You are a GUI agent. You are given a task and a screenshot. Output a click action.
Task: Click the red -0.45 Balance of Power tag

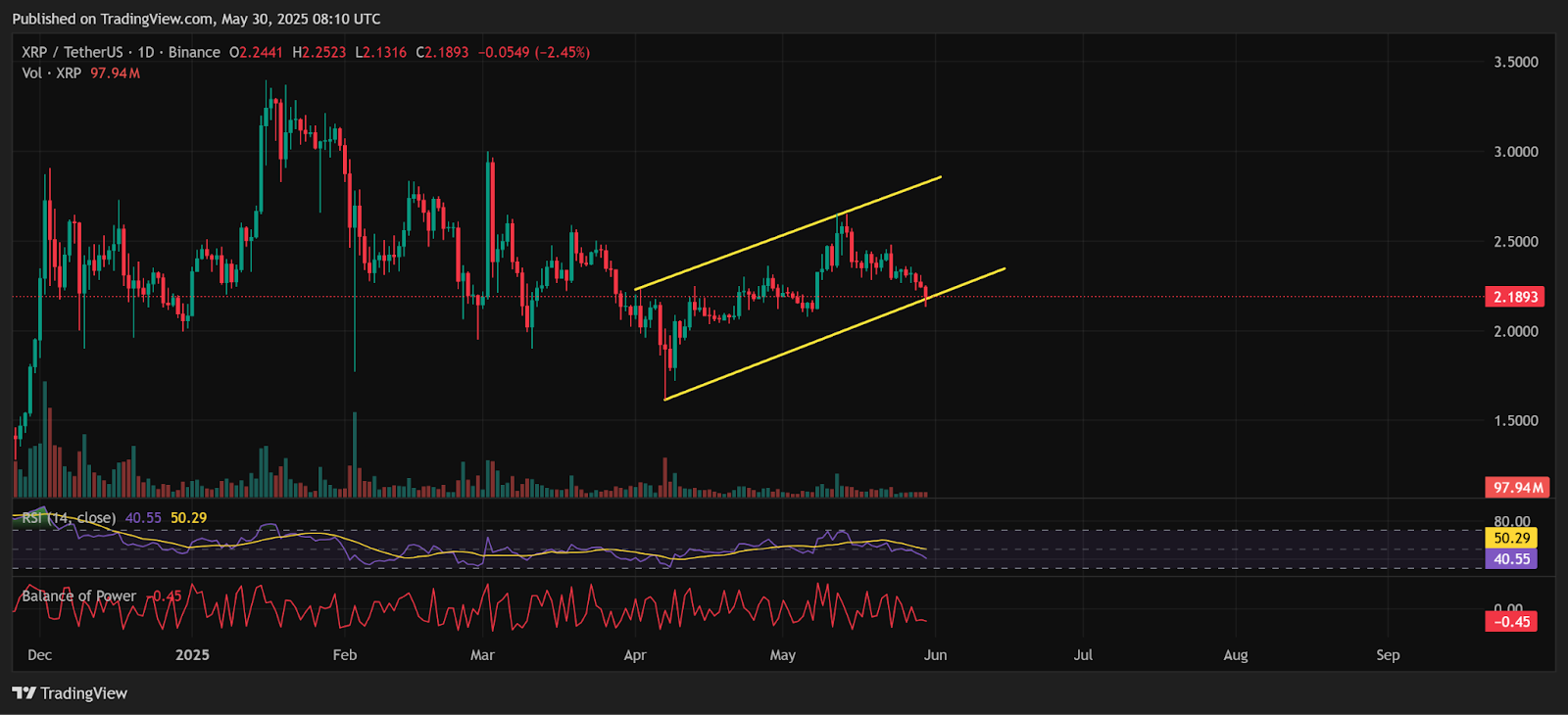click(1512, 622)
